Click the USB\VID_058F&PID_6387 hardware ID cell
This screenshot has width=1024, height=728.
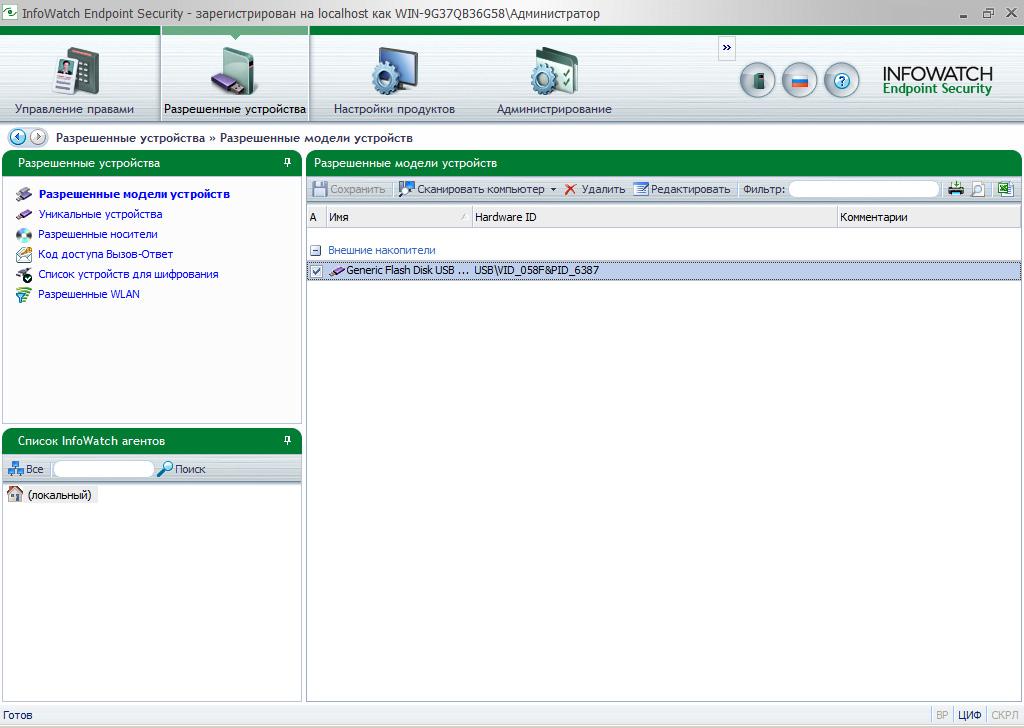536,270
